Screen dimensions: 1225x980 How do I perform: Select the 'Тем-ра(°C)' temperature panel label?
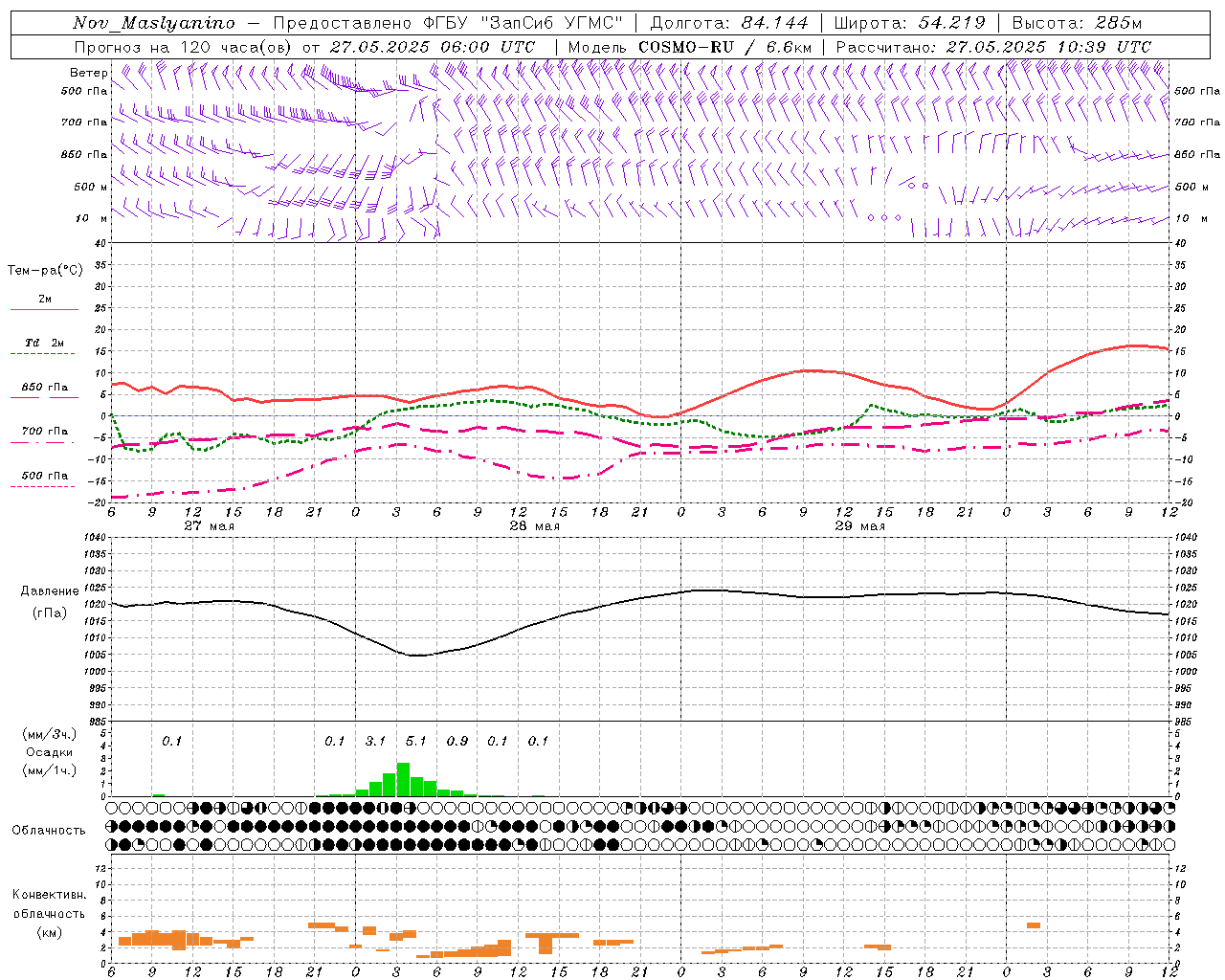[x=45, y=271]
